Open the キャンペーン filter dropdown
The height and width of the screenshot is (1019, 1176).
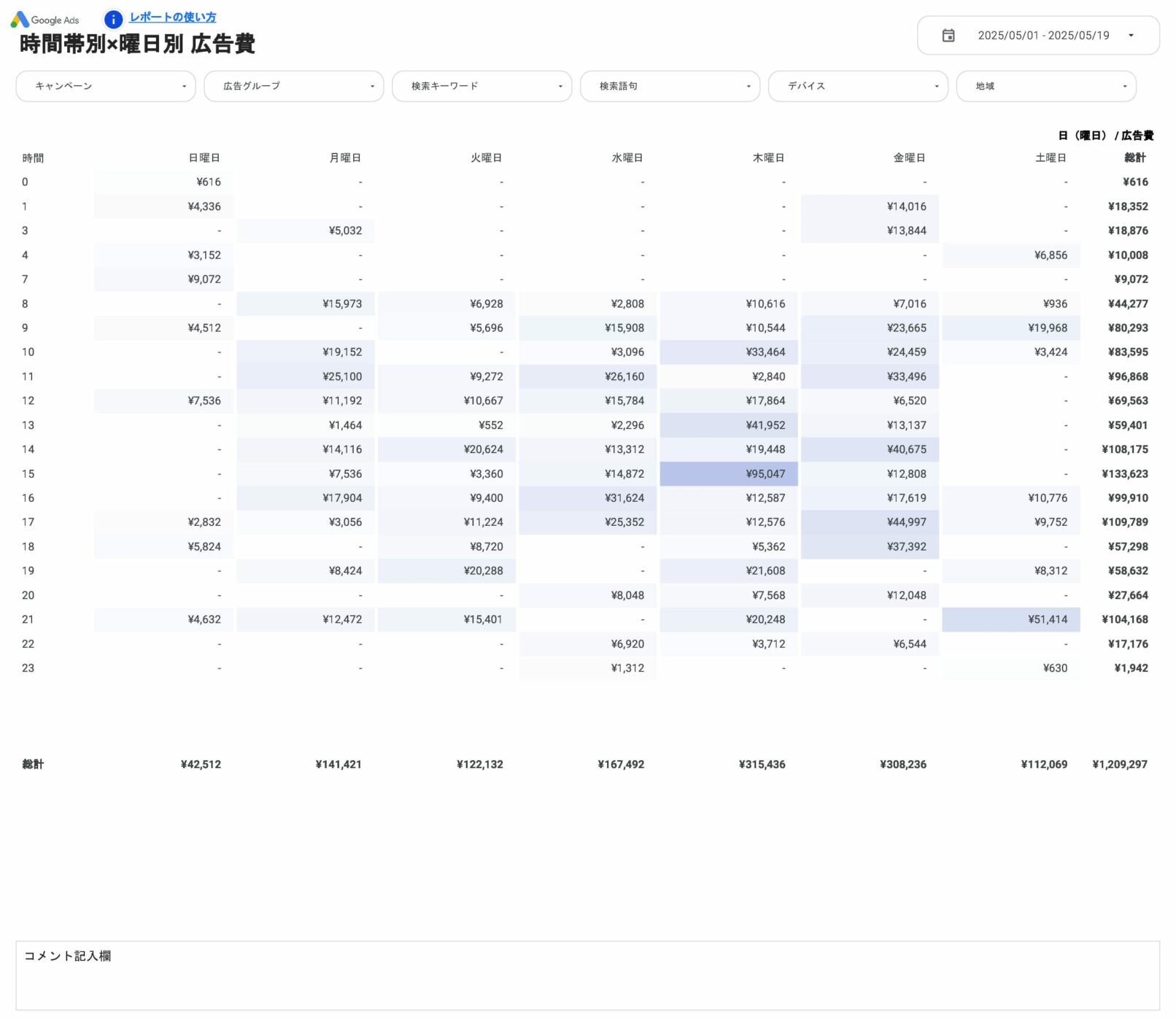coord(106,86)
